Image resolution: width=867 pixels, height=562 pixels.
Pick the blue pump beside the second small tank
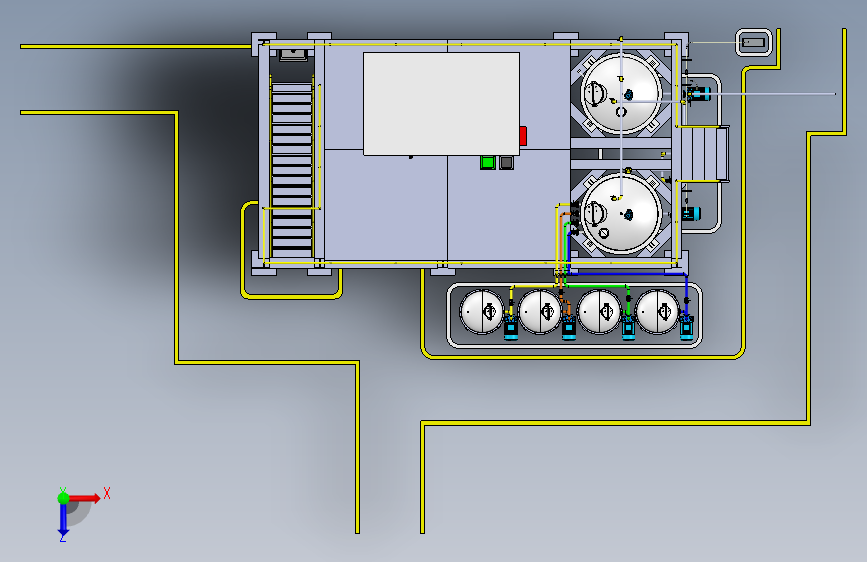coord(569,327)
